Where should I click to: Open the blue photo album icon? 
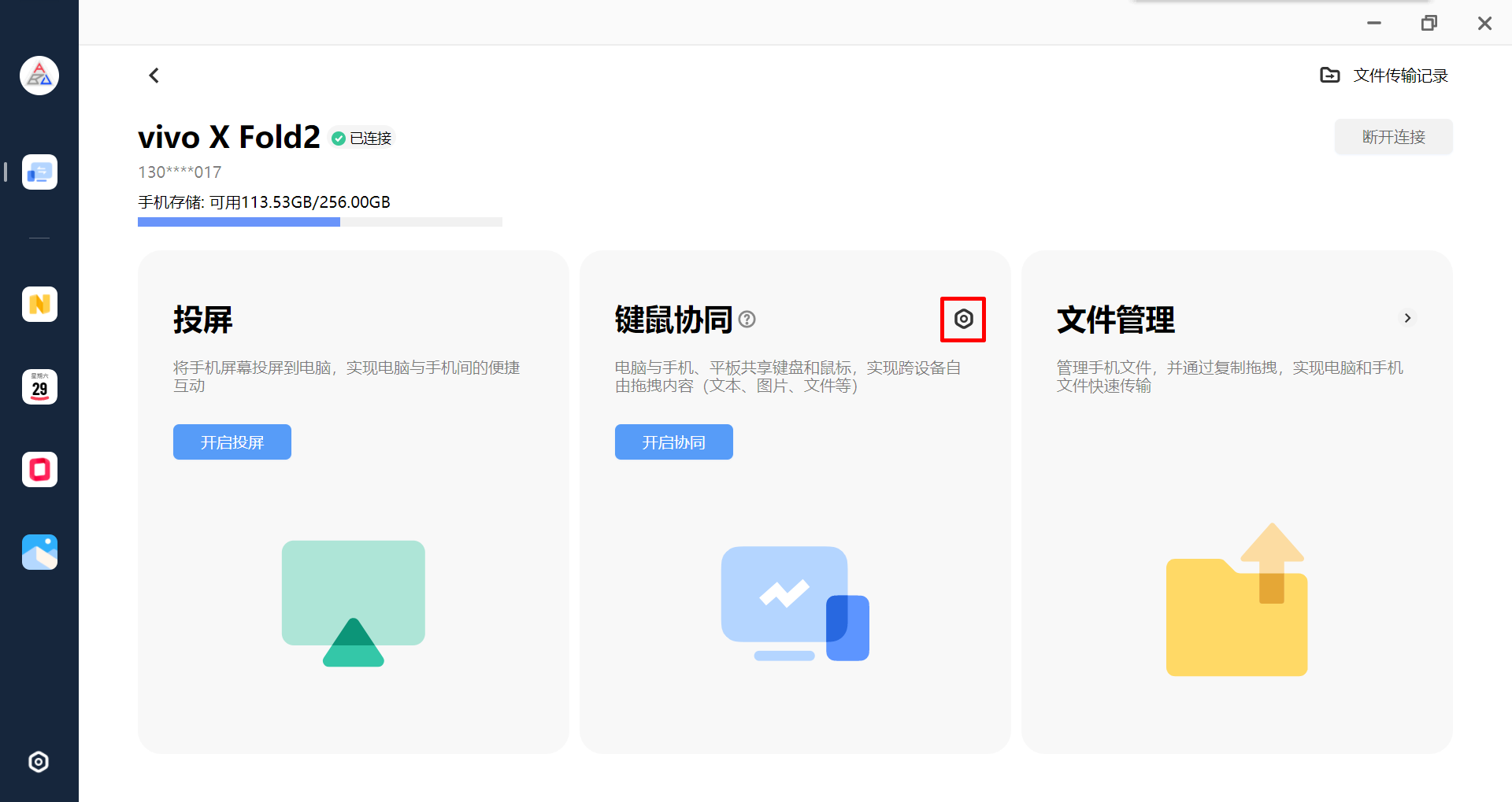(x=39, y=552)
